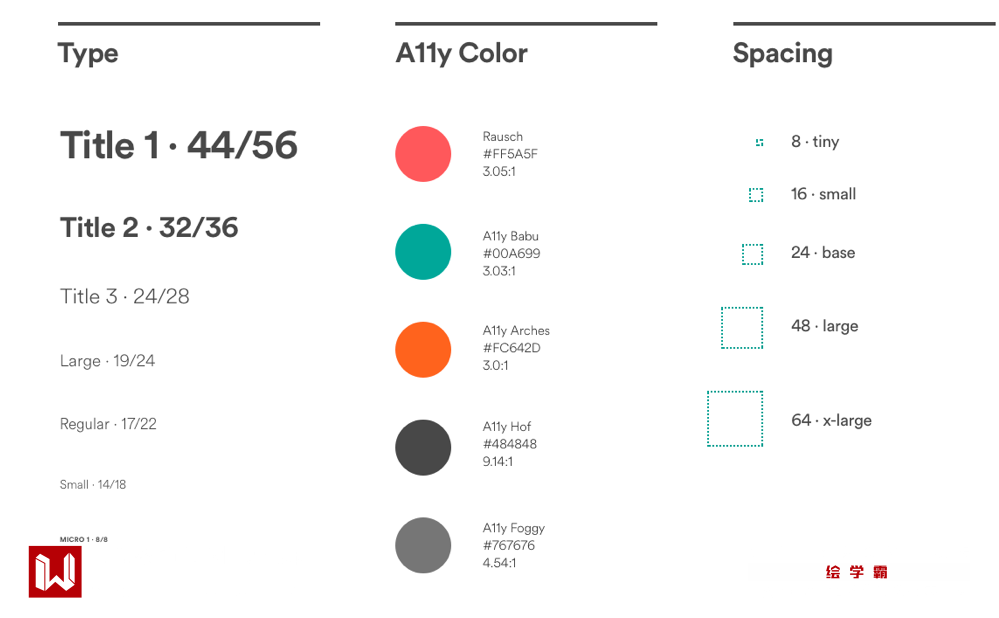Image resolution: width=999 pixels, height=618 pixels.
Task: Click the A11y Color section heading
Action: point(461,53)
